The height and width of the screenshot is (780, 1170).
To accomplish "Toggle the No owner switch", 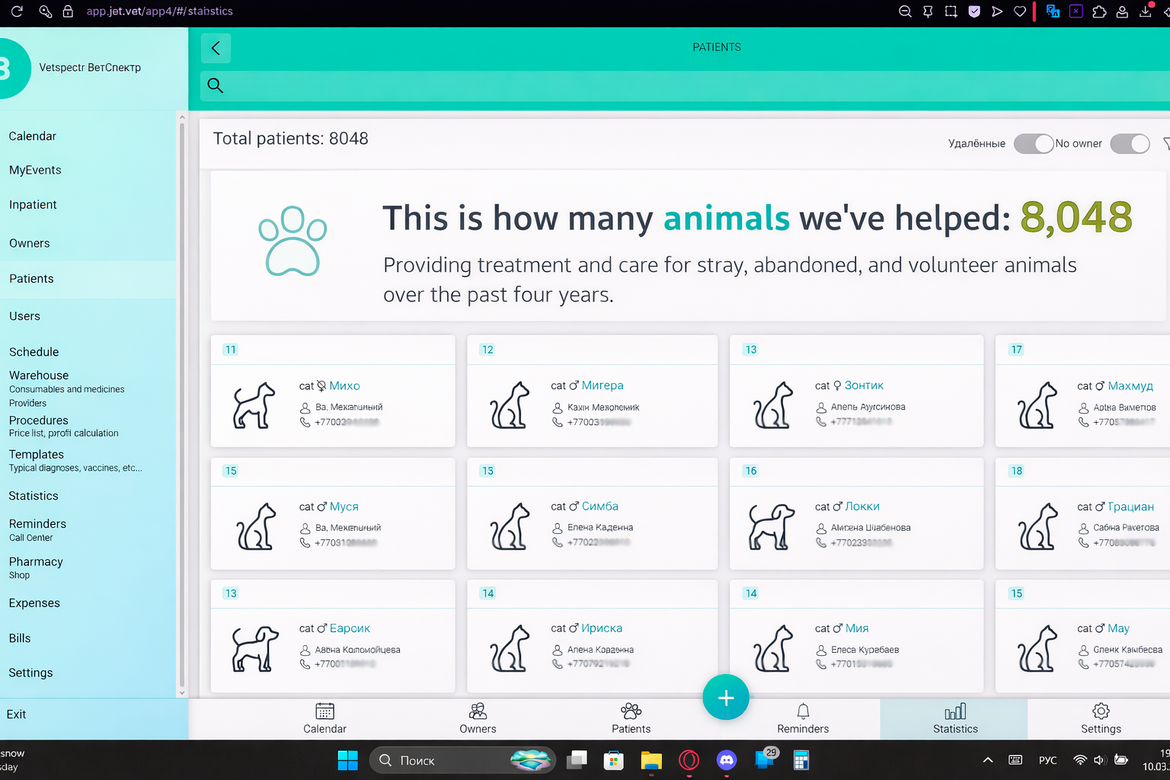I will pos(1129,144).
